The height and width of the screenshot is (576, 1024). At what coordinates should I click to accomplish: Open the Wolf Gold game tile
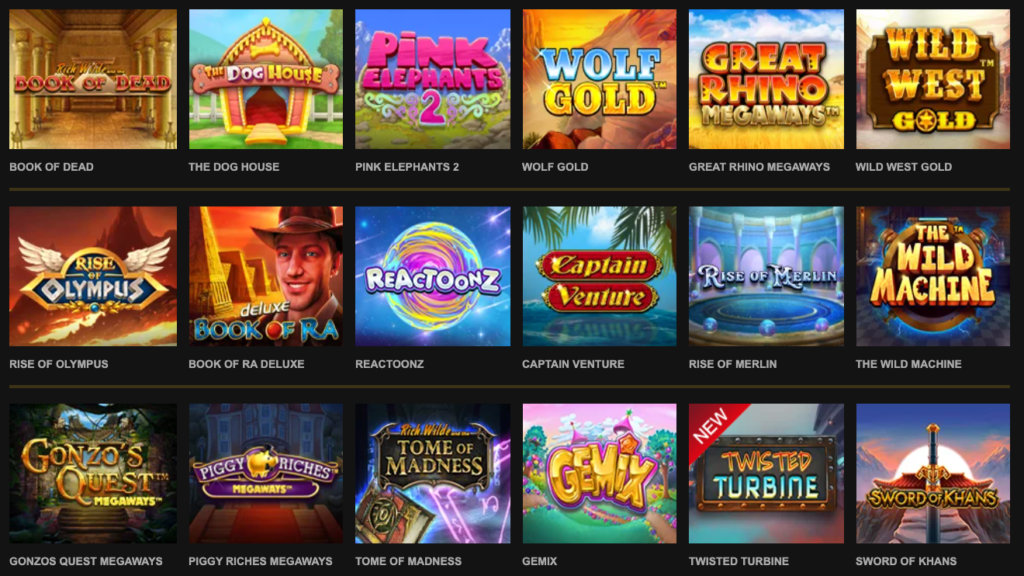tap(600, 79)
